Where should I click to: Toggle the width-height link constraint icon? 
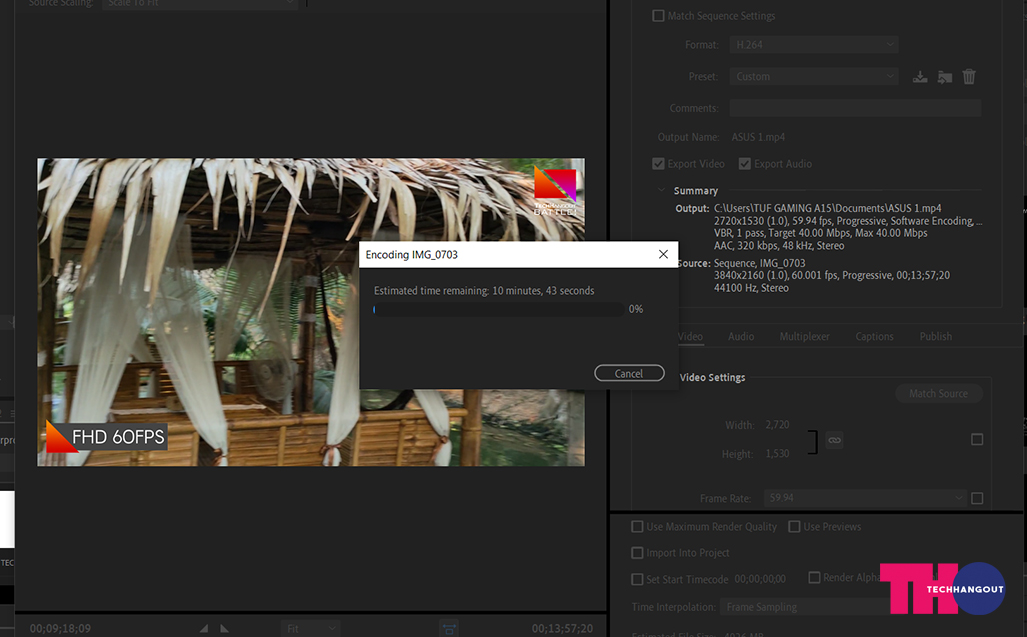(834, 440)
